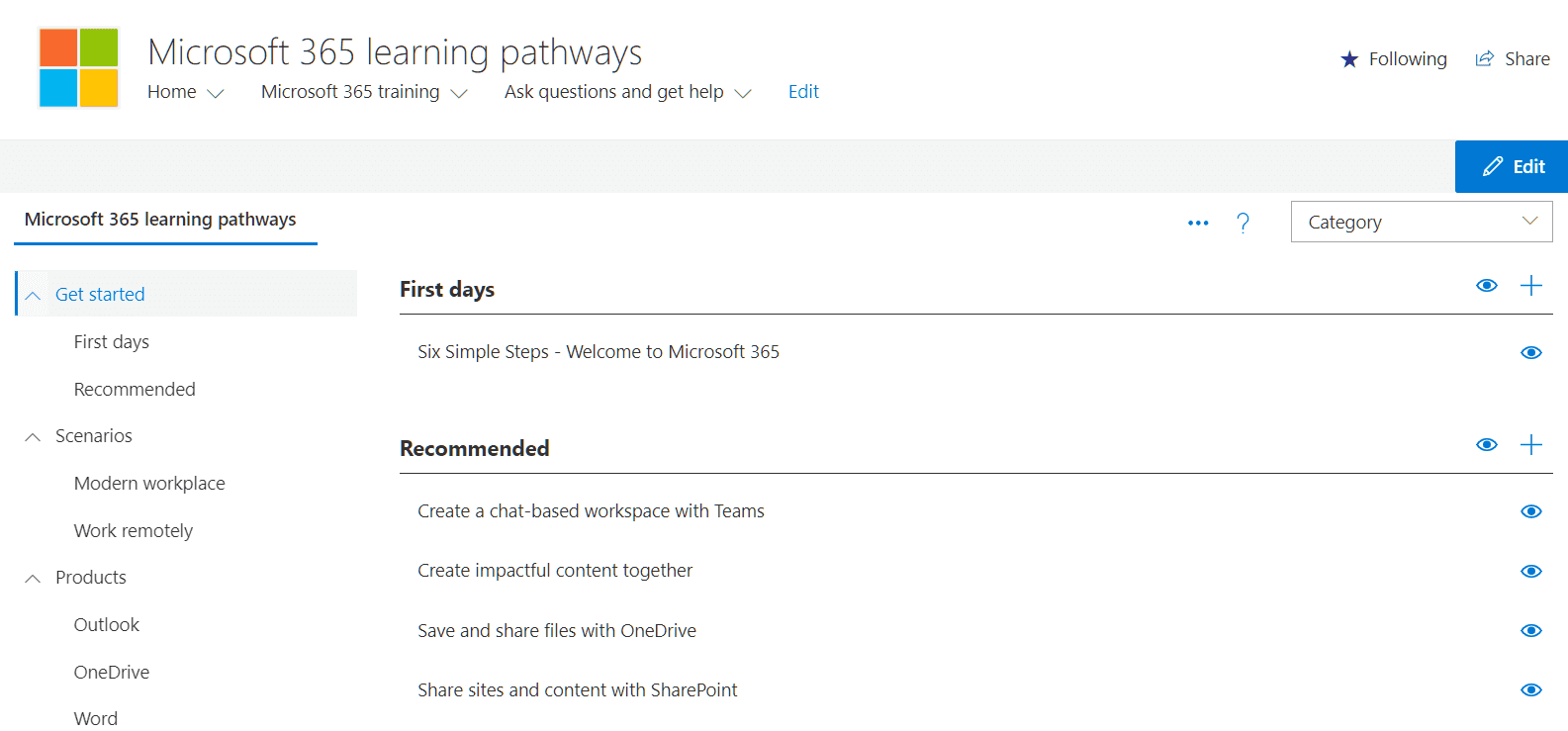Add a playlist to First days with plus icon
Viewport: 1568px width, 731px height.
pyautogui.click(x=1531, y=286)
